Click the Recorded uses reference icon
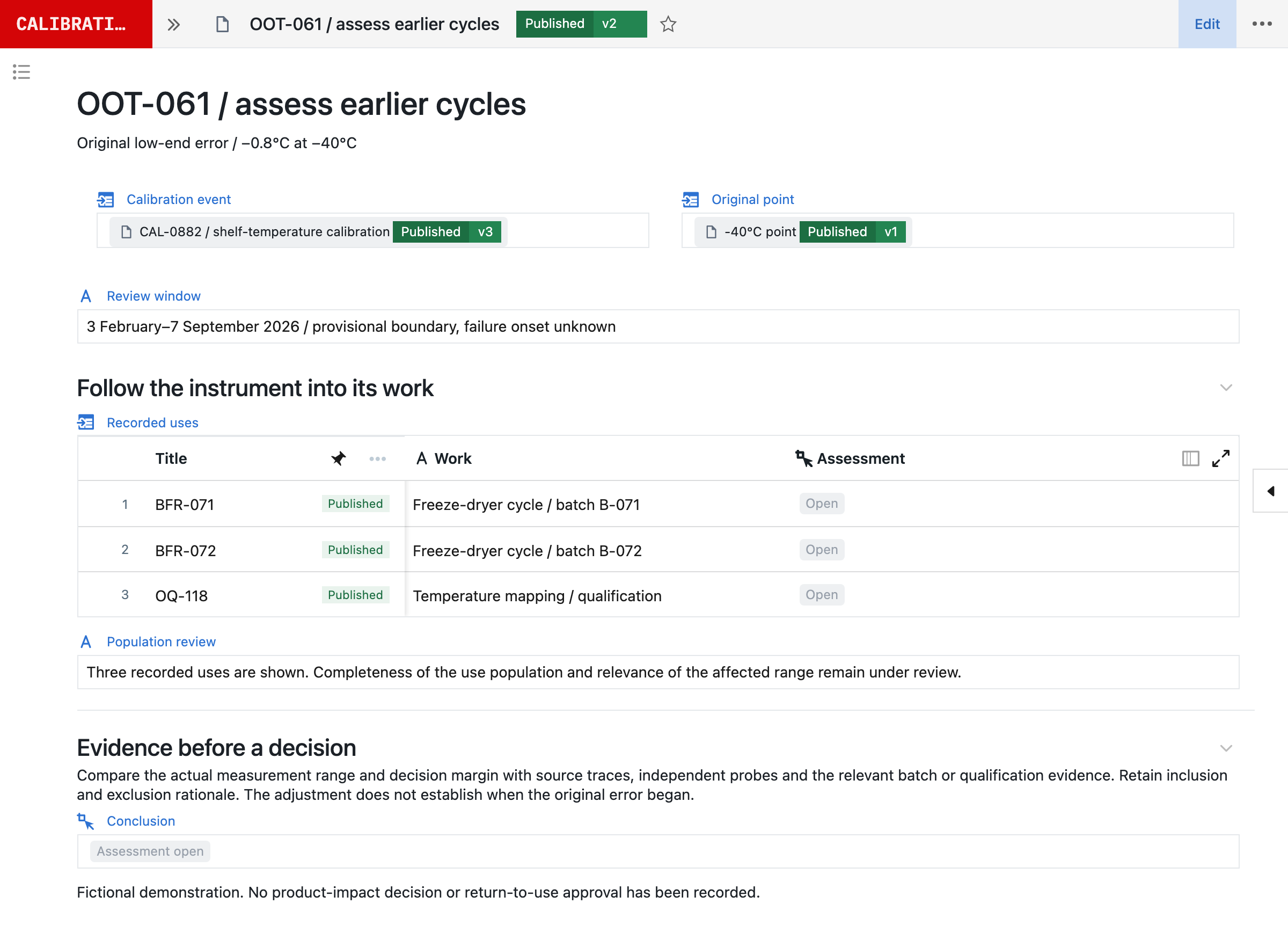Viewport: 1288px width, 933px height. coord(86,422)
